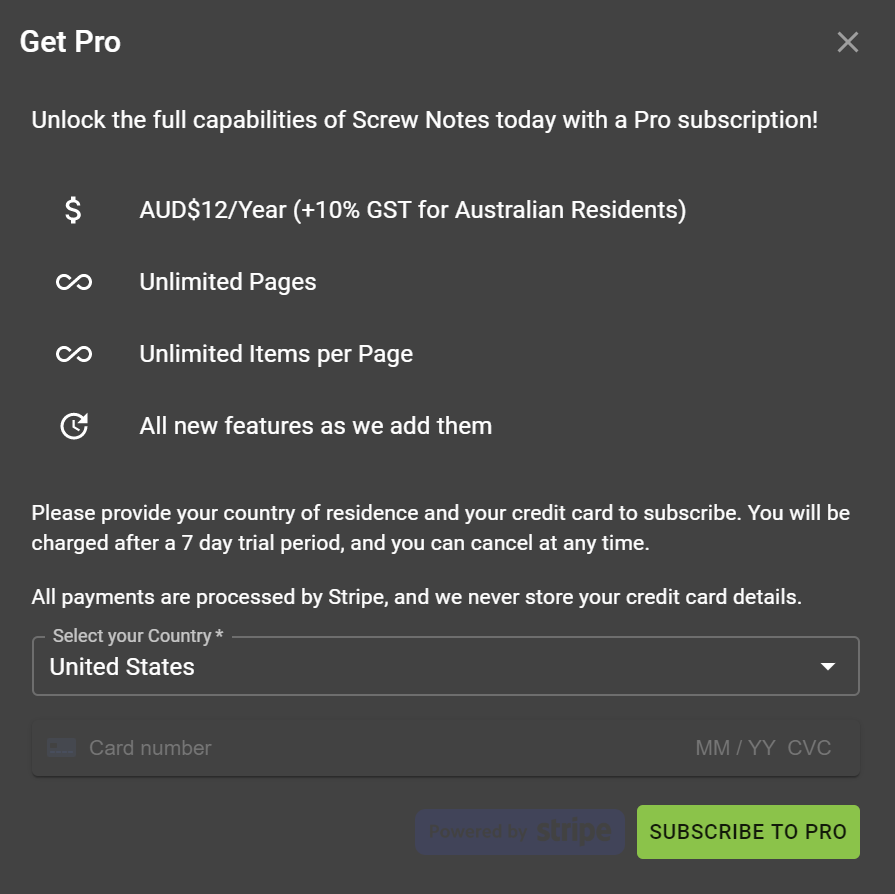The height and width of the screenshot is (894, 895).
Task: Click the infinity icon beside Unlimited Items per Page
Action: [x=74, y=354]
